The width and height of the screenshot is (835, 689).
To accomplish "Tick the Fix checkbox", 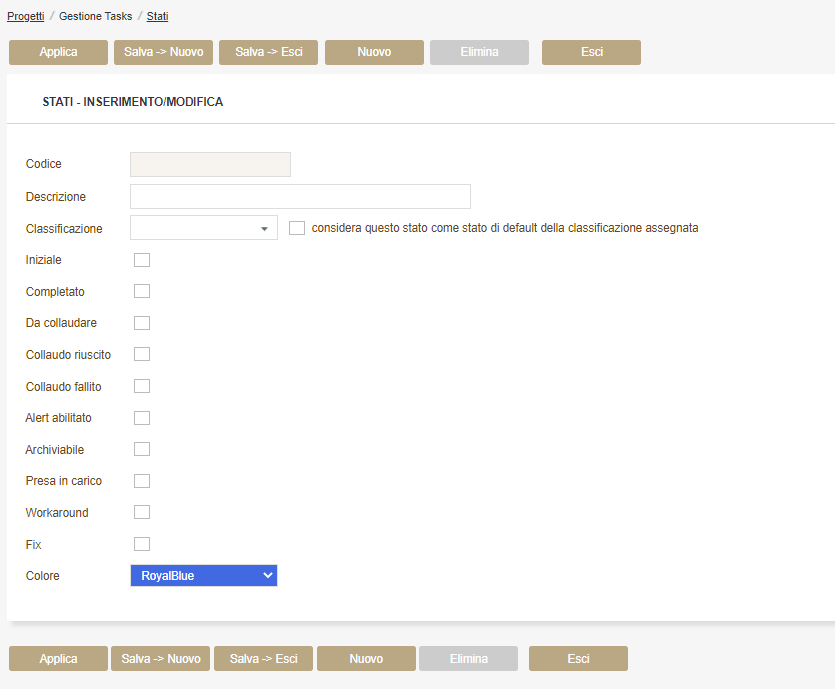I will coord(142,544).
